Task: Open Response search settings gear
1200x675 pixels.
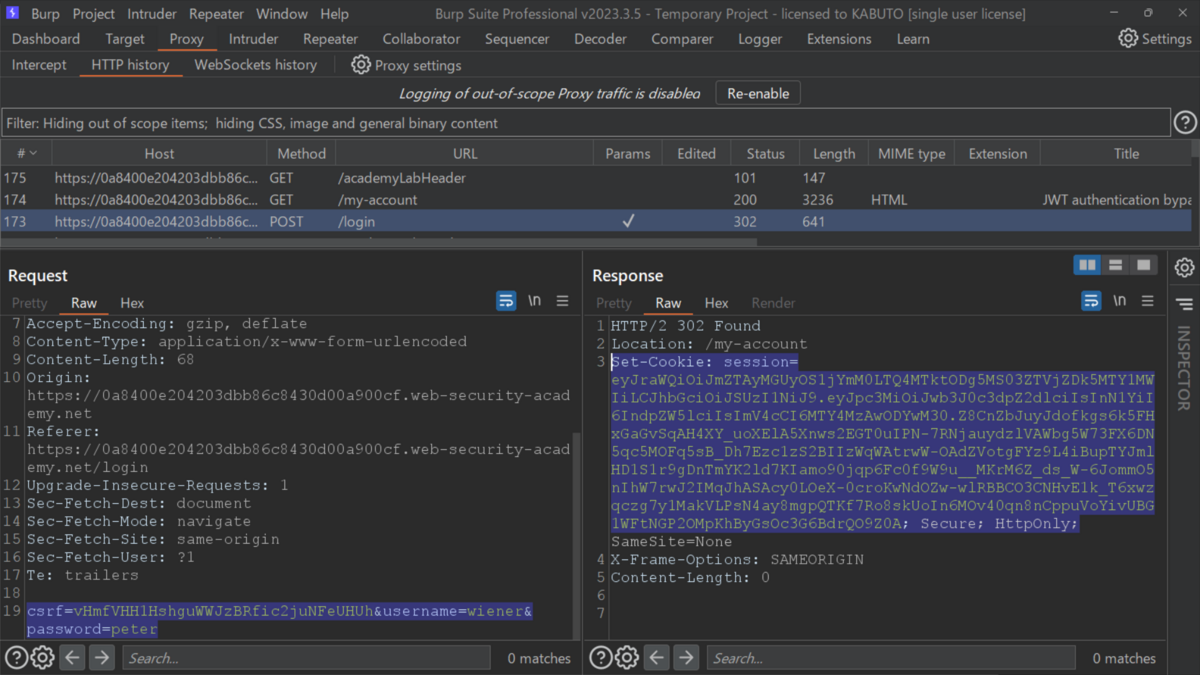Action: pyautogui.click(x=626, y=657)
